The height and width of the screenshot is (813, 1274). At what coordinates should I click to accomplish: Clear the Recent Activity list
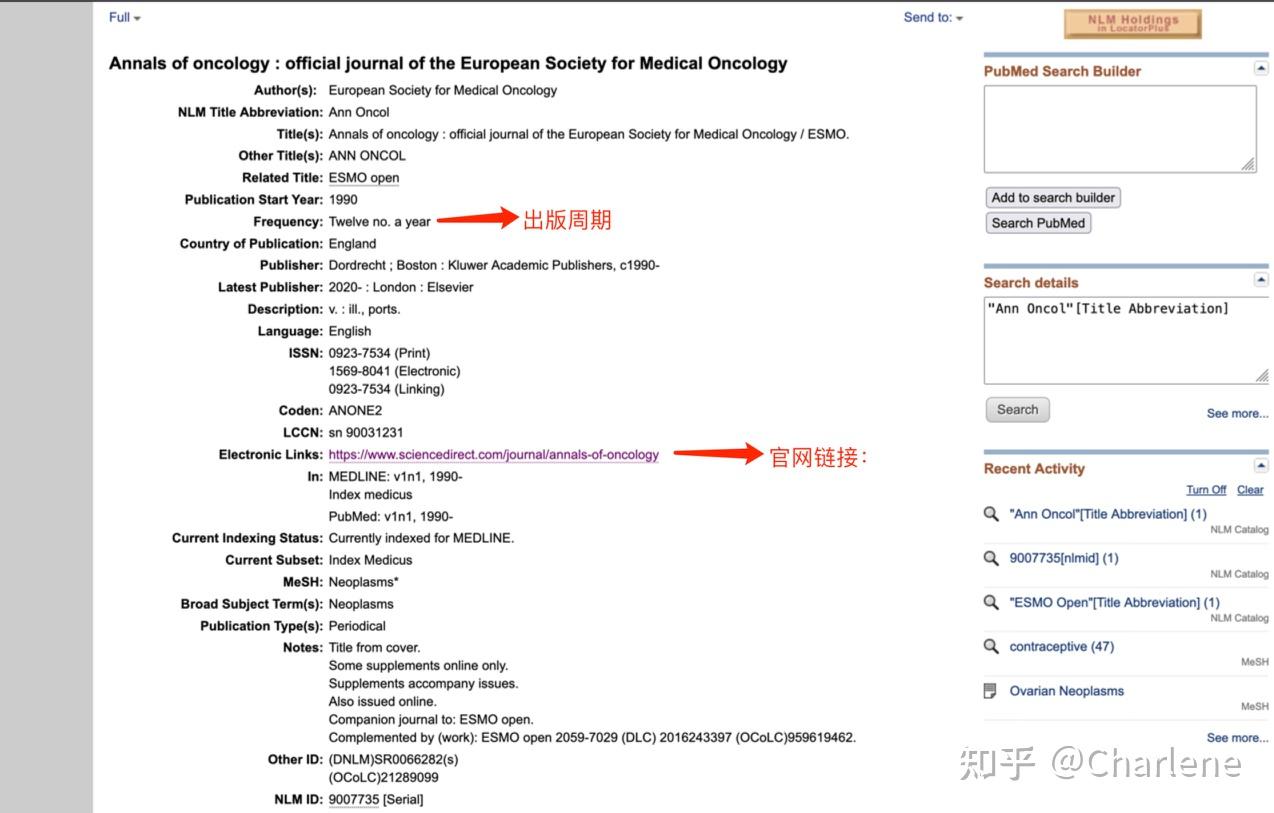(1249, 489)
